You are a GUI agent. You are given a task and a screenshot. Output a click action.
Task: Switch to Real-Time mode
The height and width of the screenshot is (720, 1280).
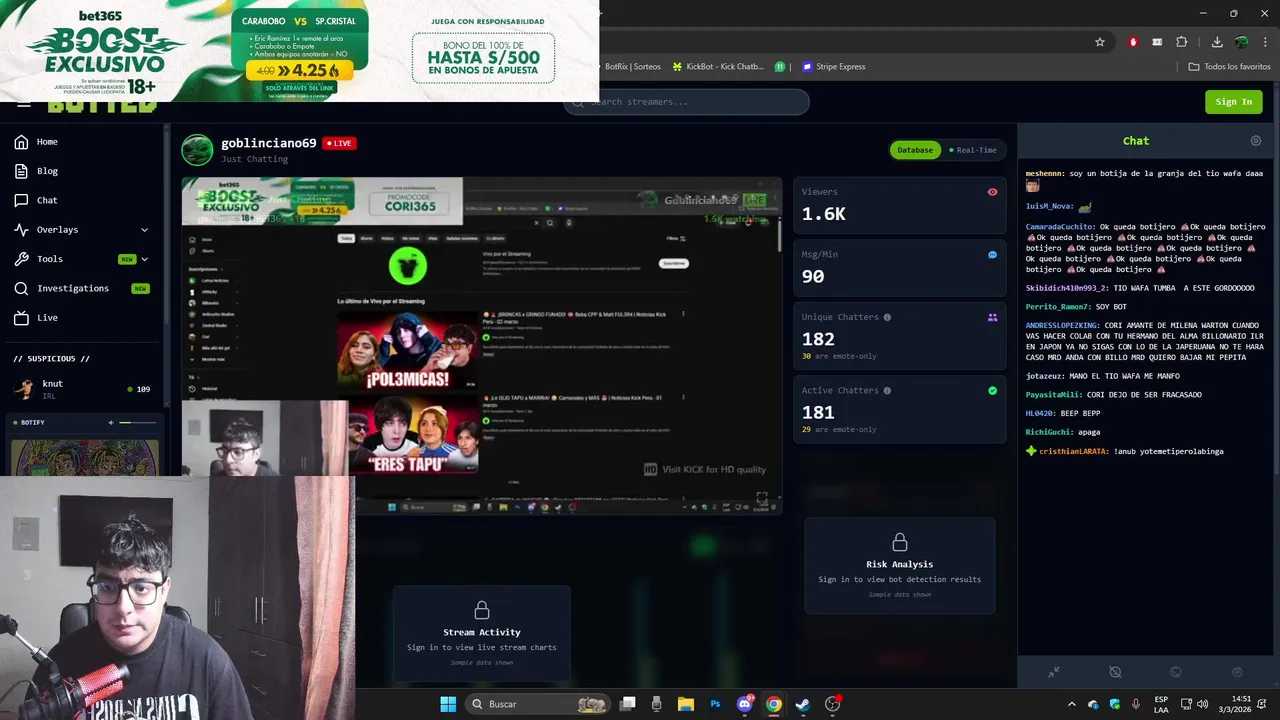tap(973, 150)
